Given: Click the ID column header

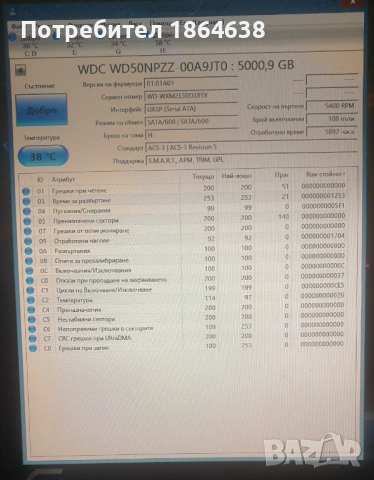Looking at the screenshot, I should point(40,180).
